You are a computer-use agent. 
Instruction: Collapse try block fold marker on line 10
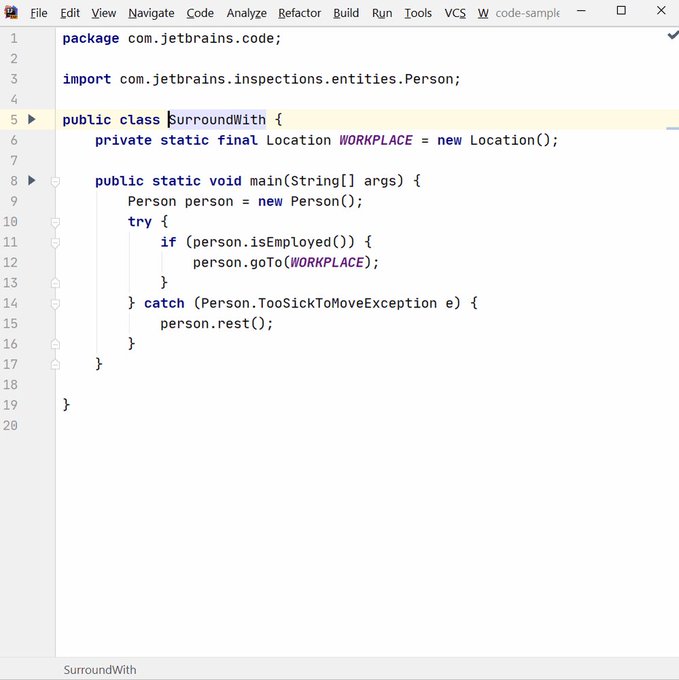tap(55, 222)
